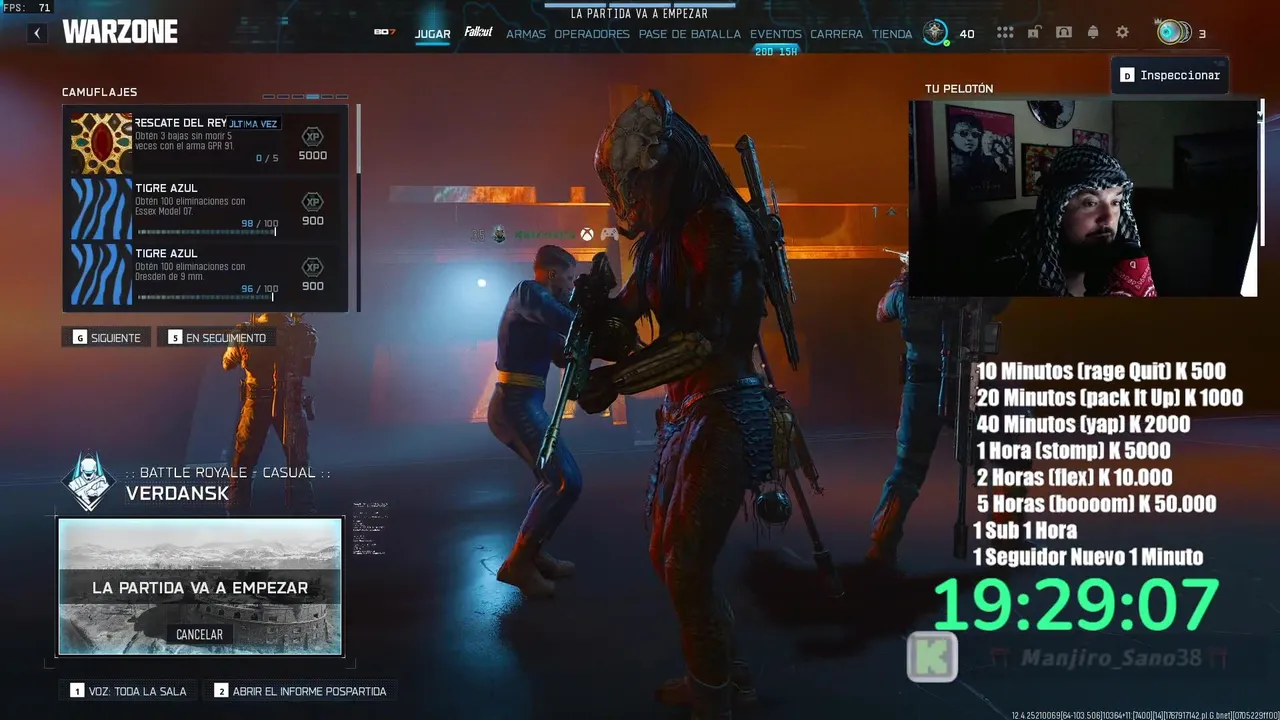Click ABRIR EL INFORME POSPARTIDA button
The width and height of the screenshot is (1280, 720).
point(300,691)
